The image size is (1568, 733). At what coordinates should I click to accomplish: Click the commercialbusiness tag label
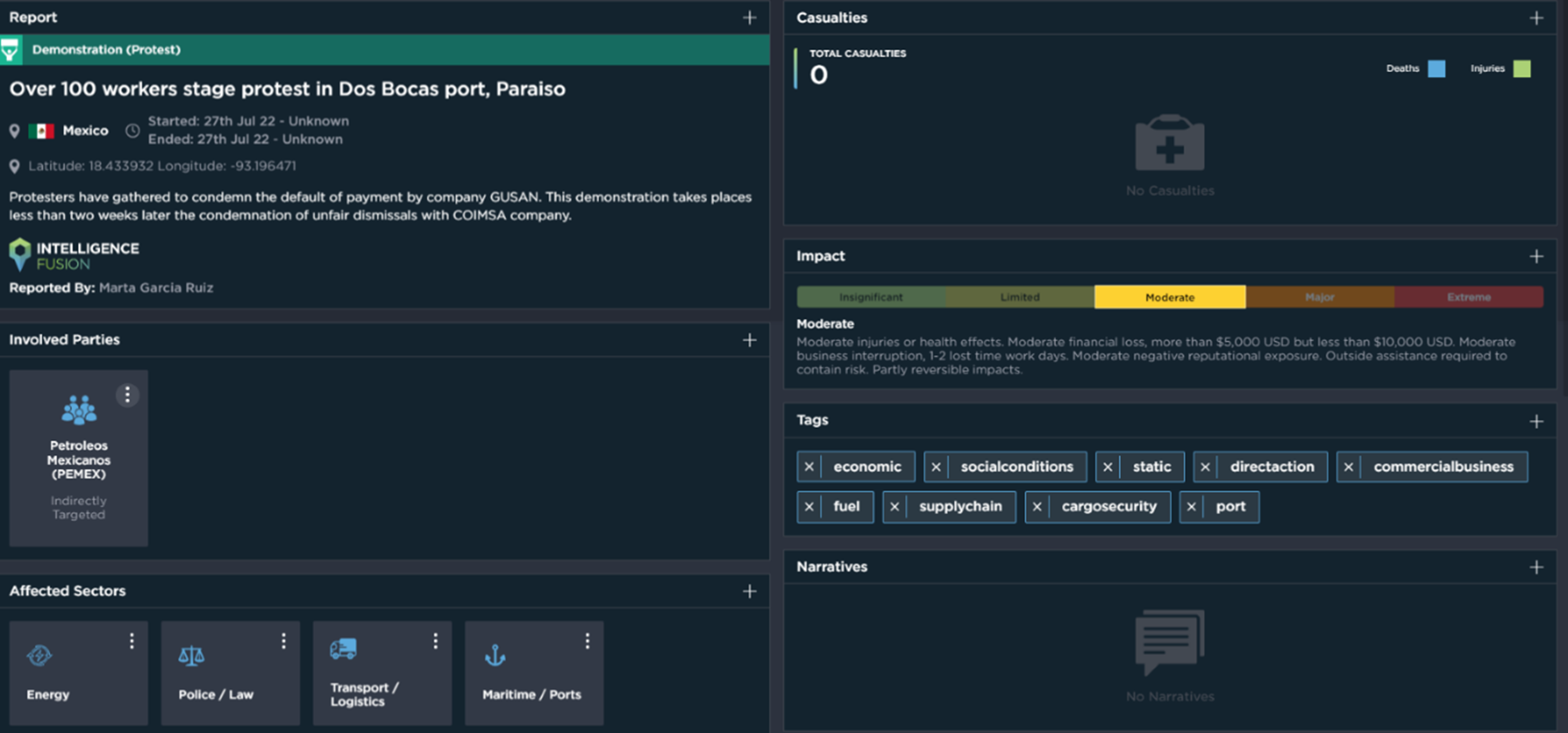pos(1443,467)
